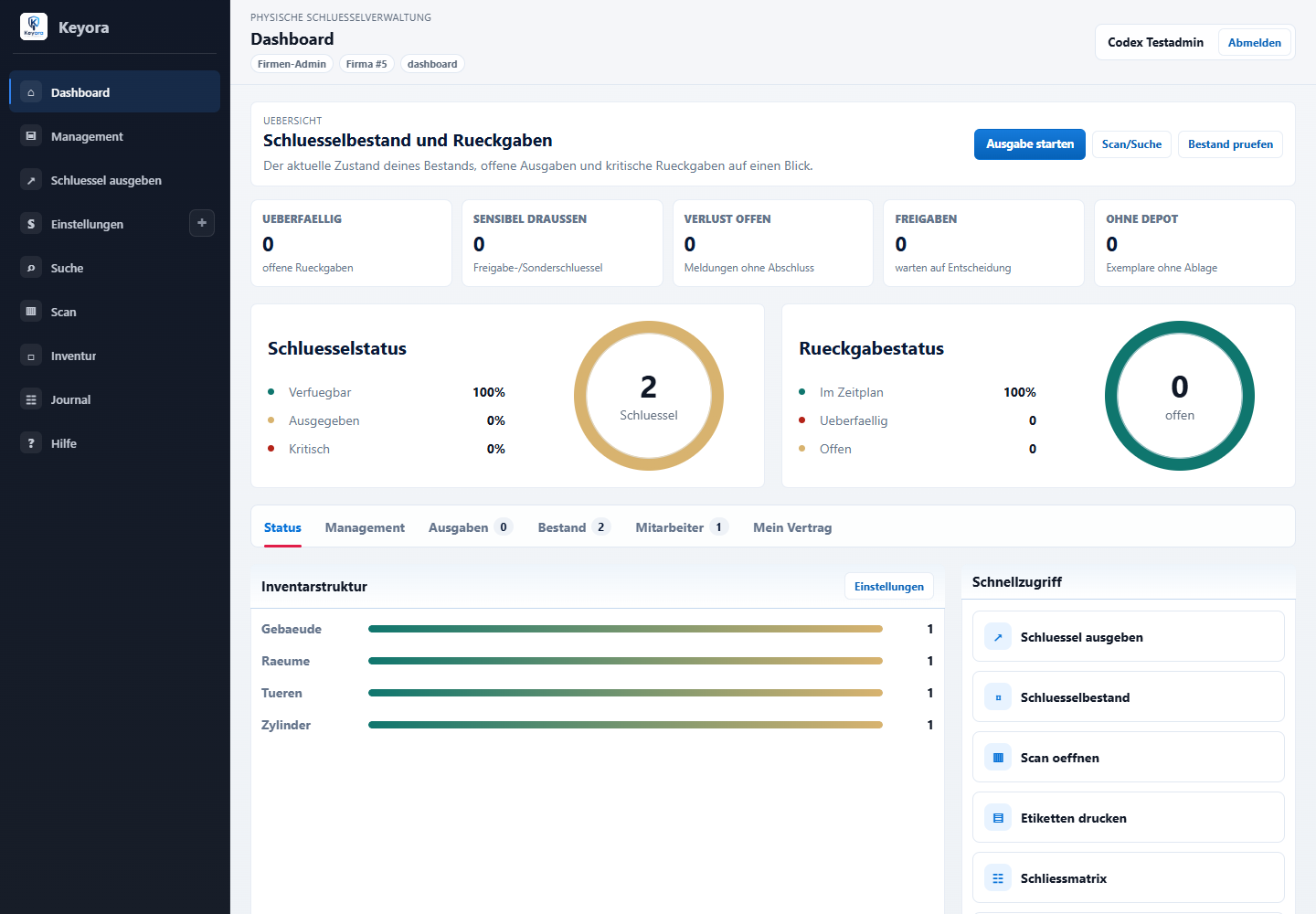Click the Schluesselbestand quick access icon
The width and height of the screenshot is (1316, 914).
coord(998,697)
